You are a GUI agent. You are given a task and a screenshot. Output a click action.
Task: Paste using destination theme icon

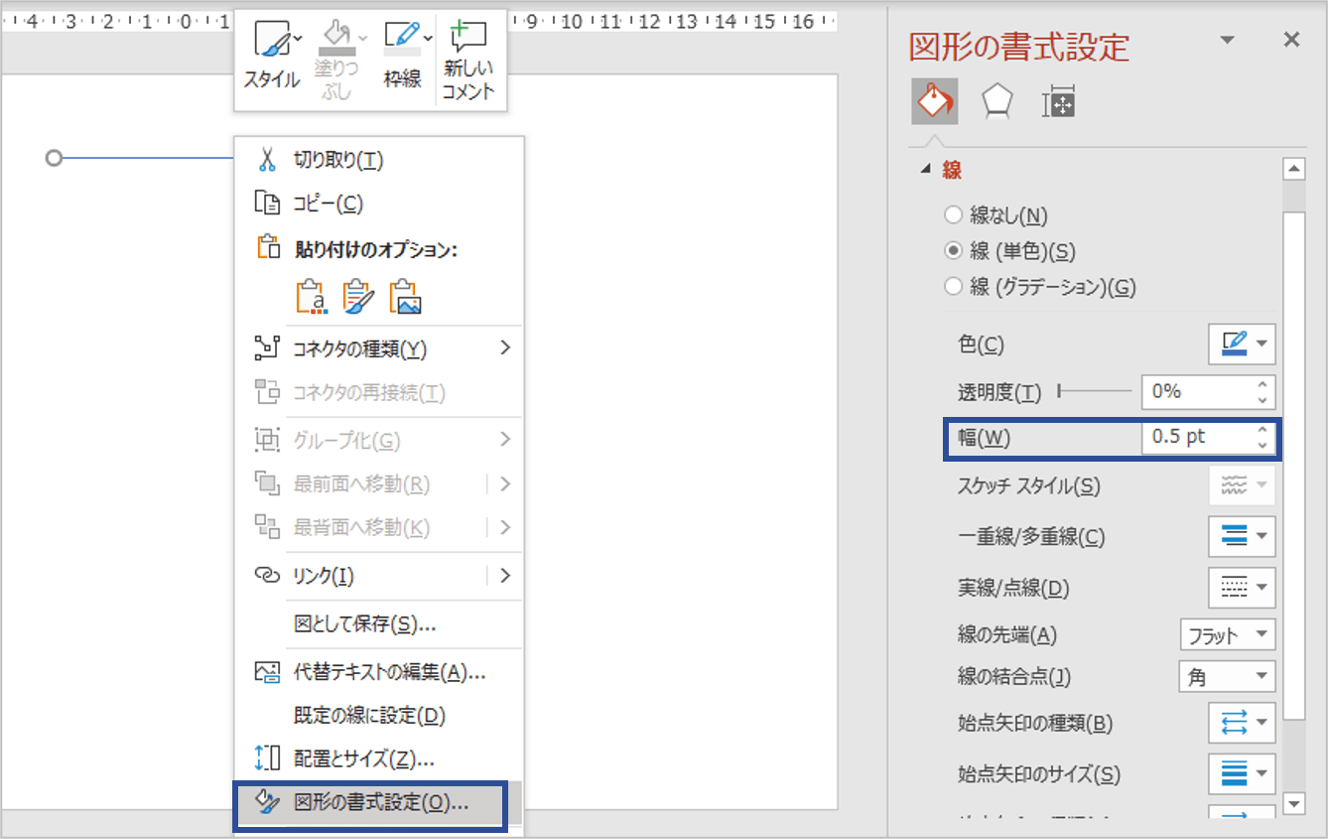(x=313, y=297)
